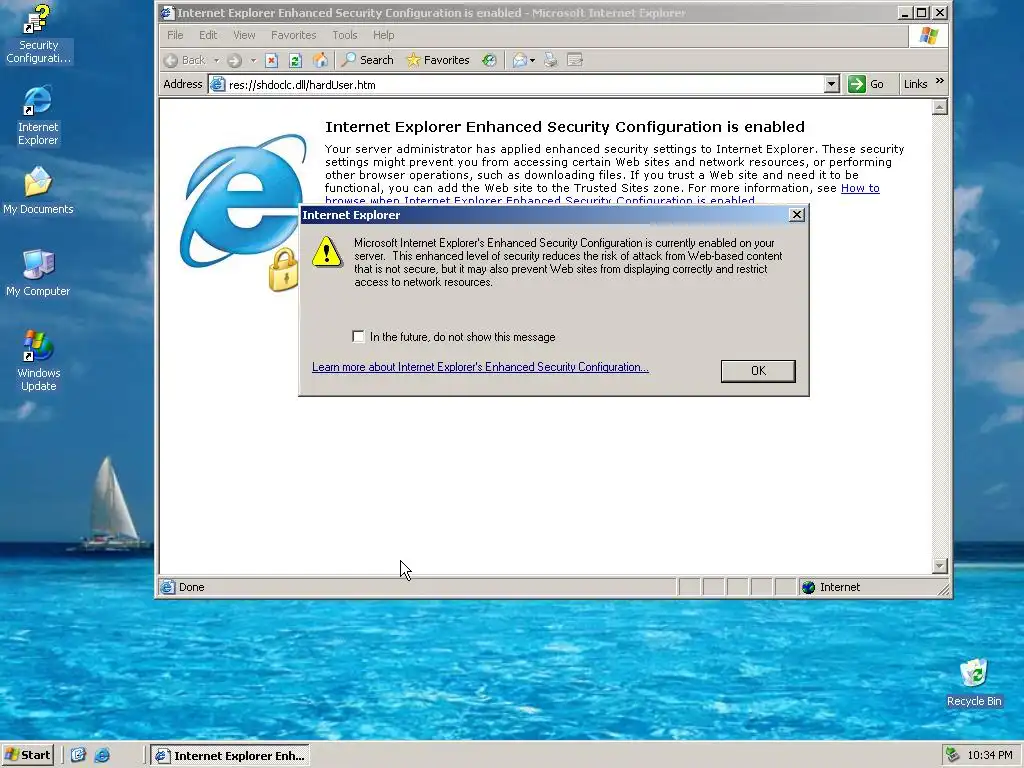Viewport: 1024px width, 768px height.
Task: Follow the 'How to browse' page link
Action: (x=860, y=188)
